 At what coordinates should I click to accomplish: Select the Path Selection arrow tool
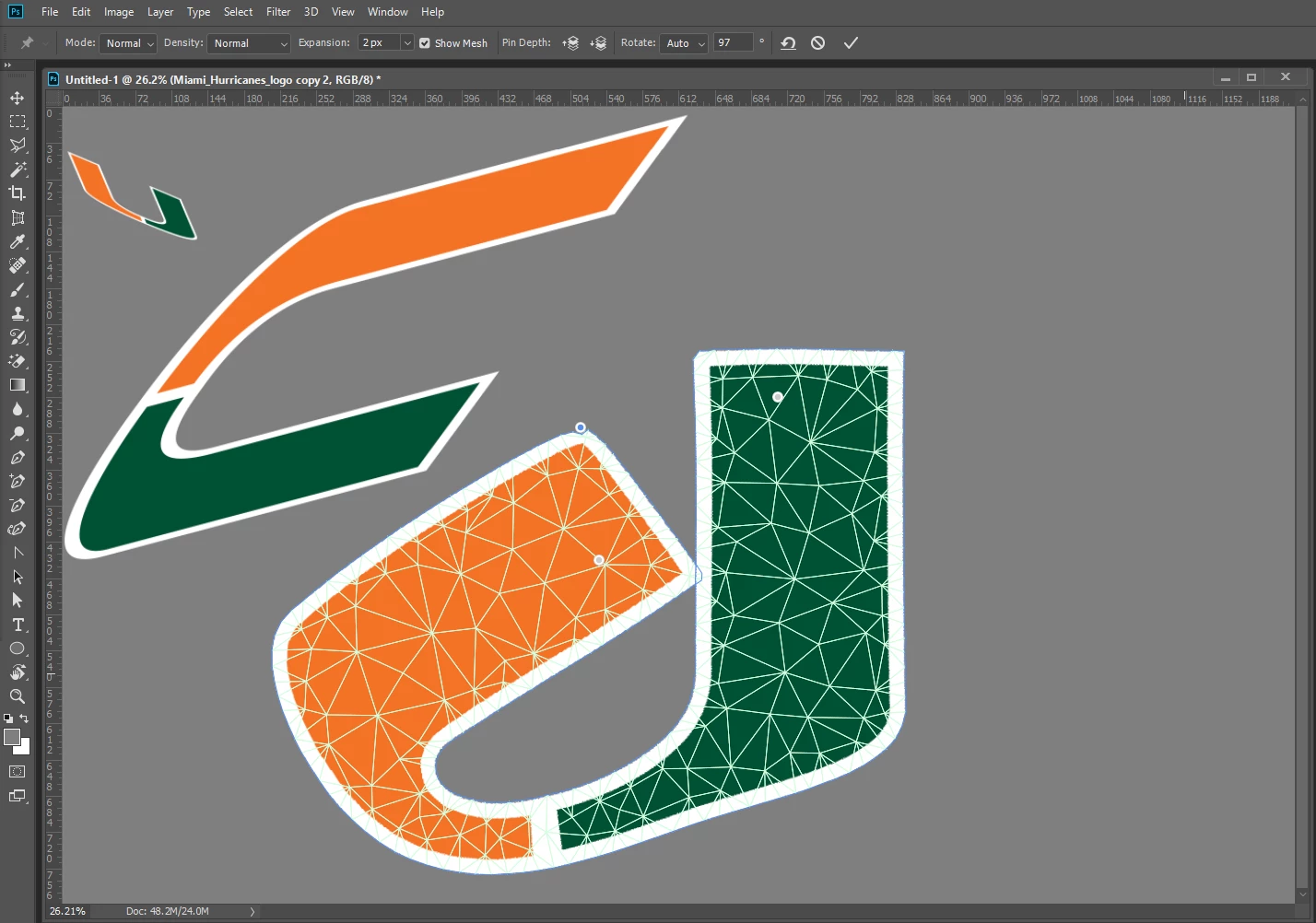click(x=18, y=577)
